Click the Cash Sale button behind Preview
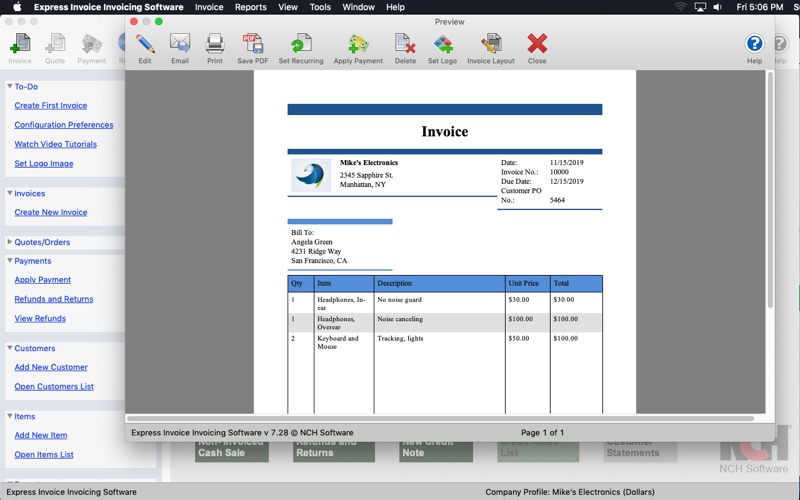The width and height of the screenshot is (800, 500). pyautogui.click(x=232, y=452)
